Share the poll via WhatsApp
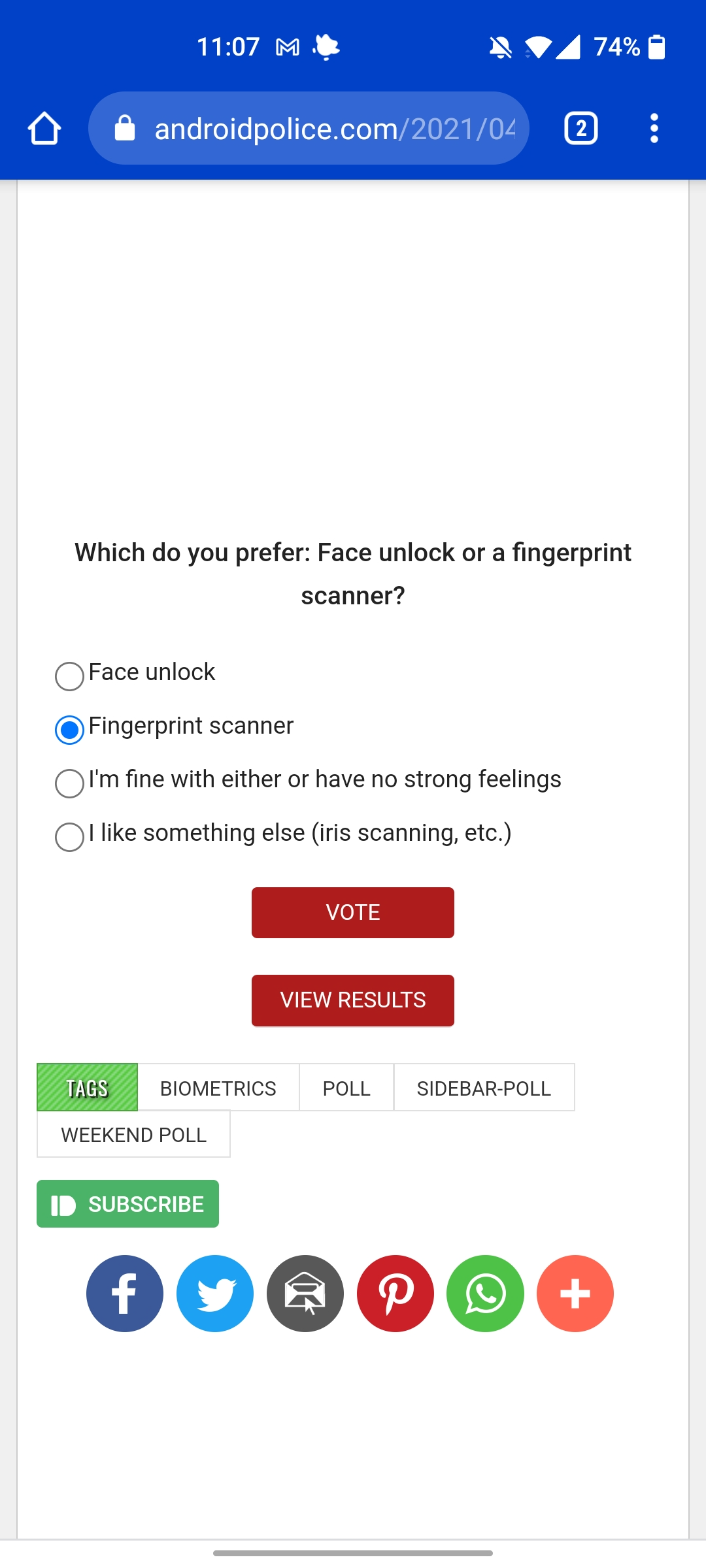 [485, 1293]
